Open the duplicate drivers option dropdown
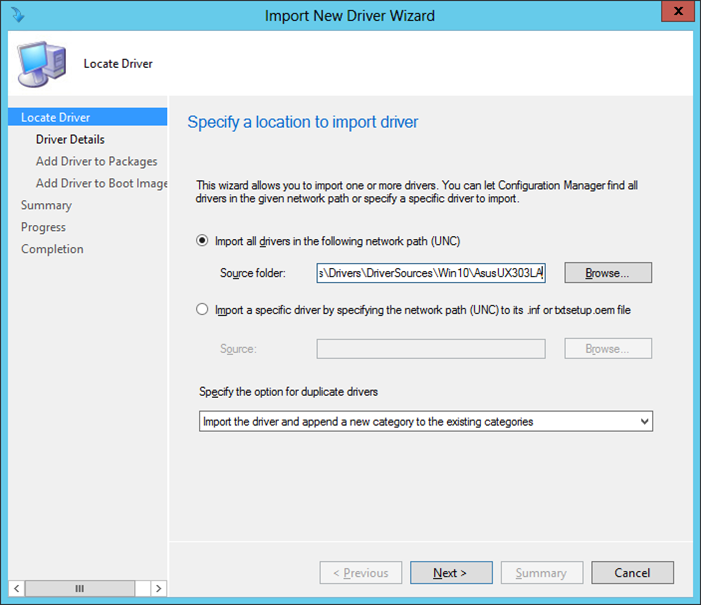701x605 pixels. 426,421
